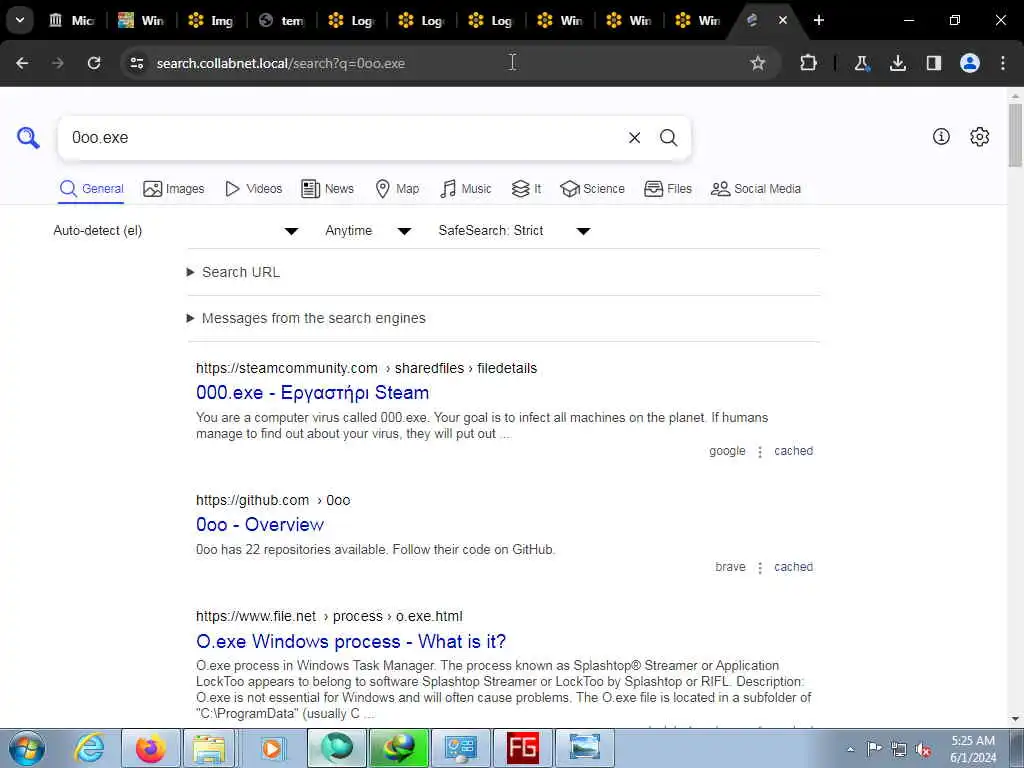The width and height of the screenshot is (1024, 768).
Task: Switch to Music category
Action: pyautogui.click(x=466, y=189)
